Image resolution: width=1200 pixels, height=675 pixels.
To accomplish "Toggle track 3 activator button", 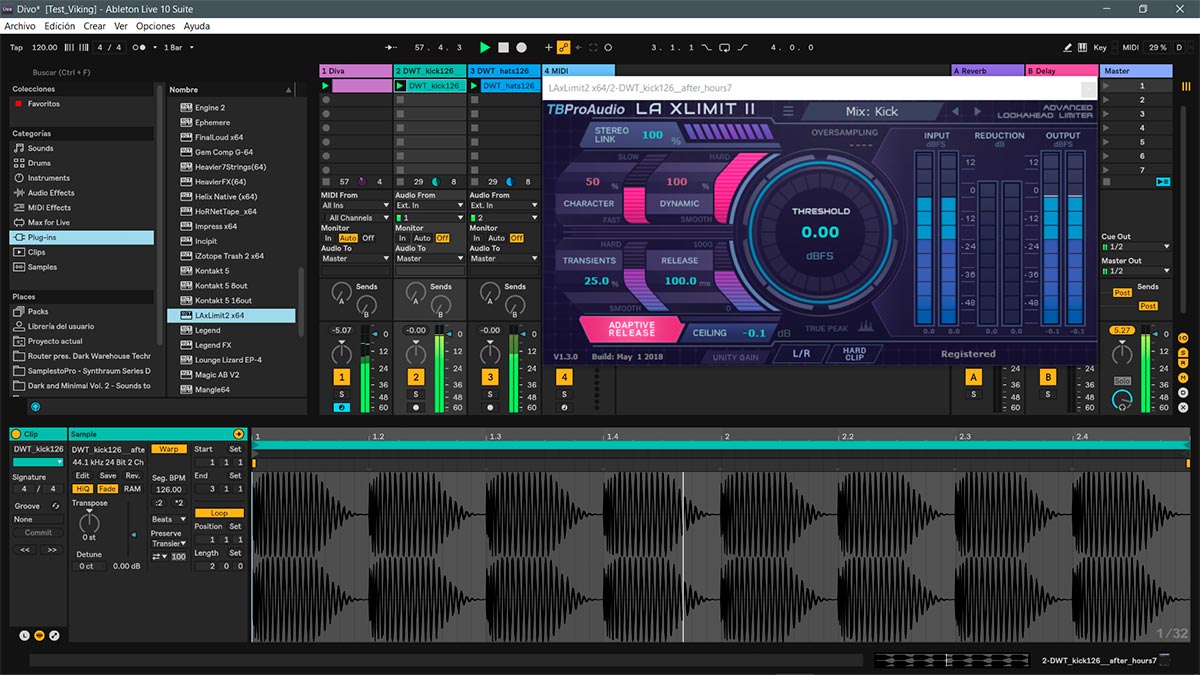I will point(490,377).
